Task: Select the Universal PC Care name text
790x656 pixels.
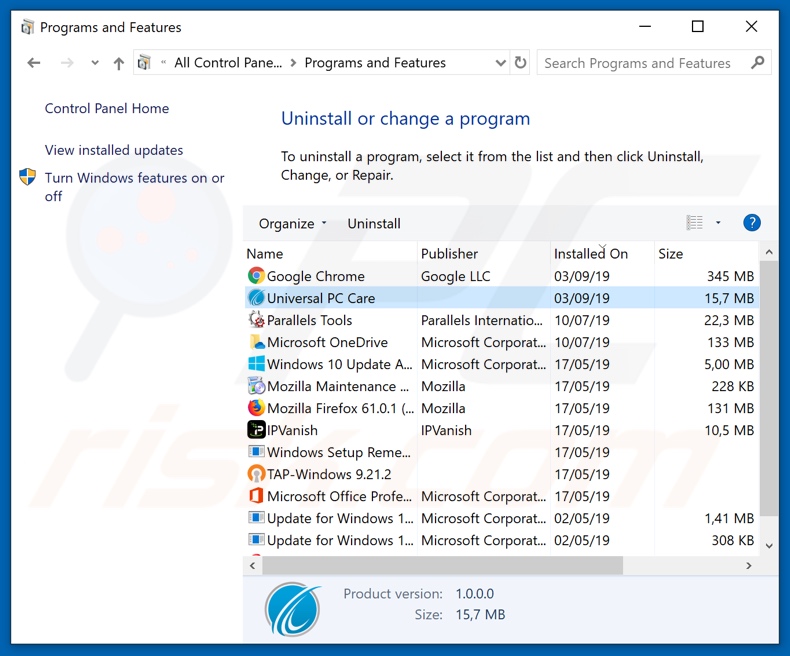Action: point(321,298)
